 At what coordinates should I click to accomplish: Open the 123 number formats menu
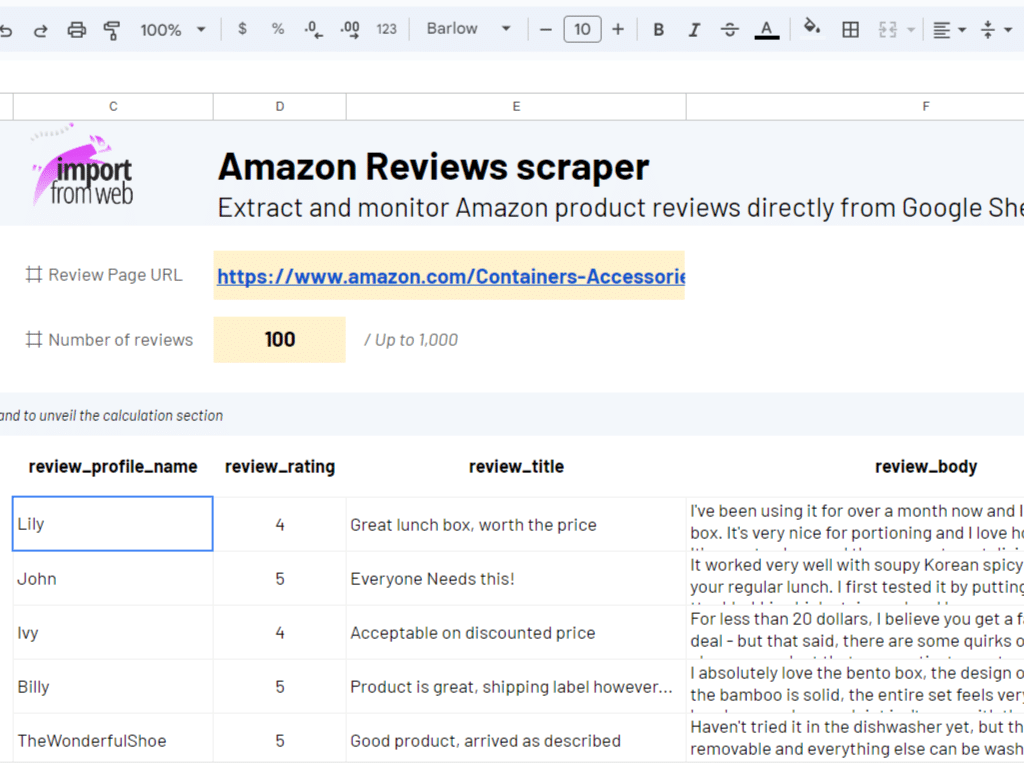(387, 30)
